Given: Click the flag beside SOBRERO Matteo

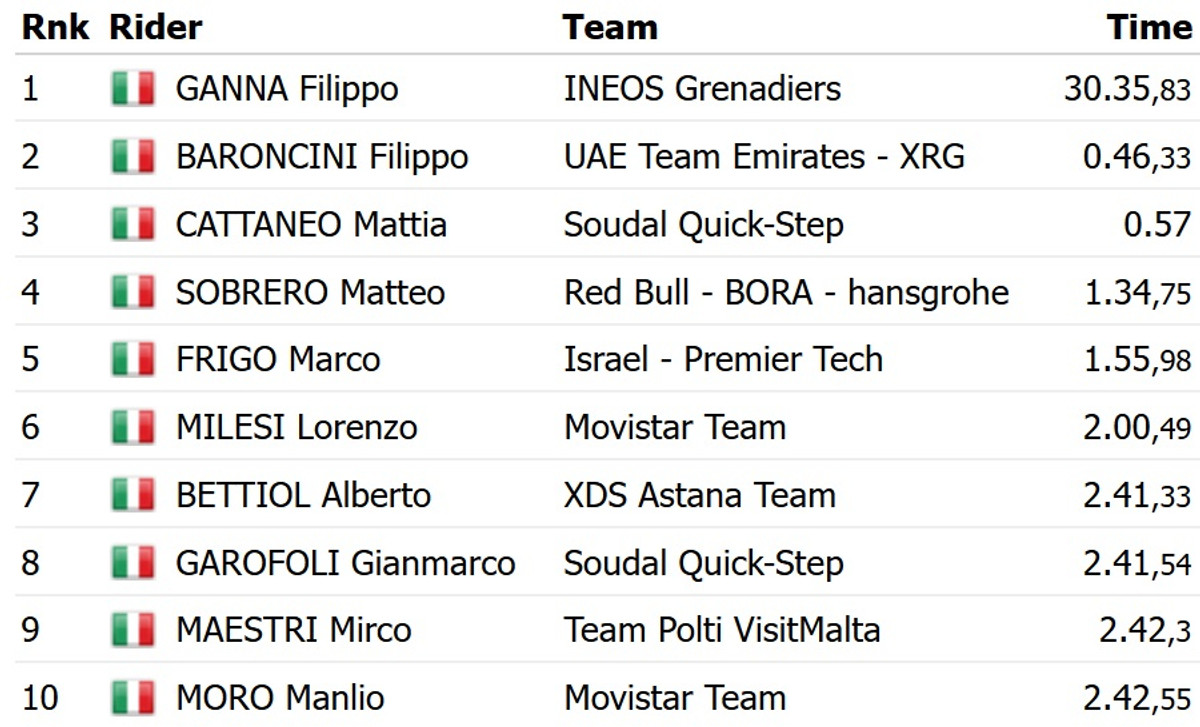Looking at the screenshot, I should click(133, 292).
